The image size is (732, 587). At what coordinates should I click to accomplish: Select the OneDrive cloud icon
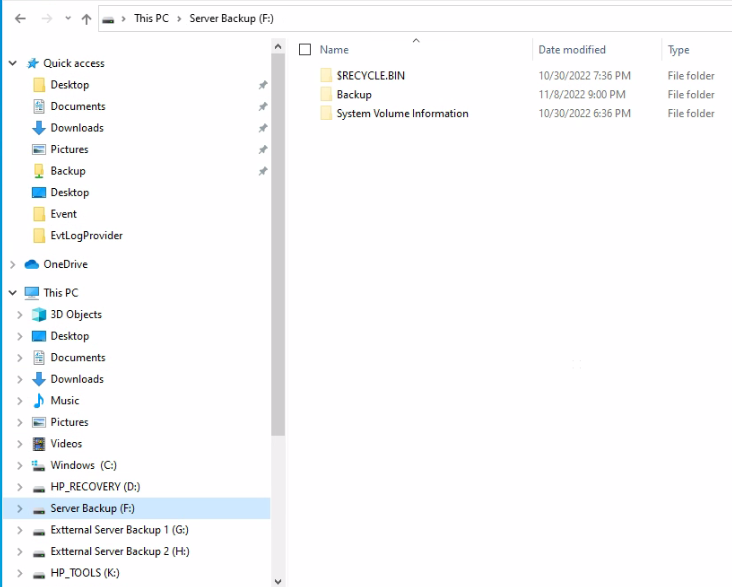32,264
